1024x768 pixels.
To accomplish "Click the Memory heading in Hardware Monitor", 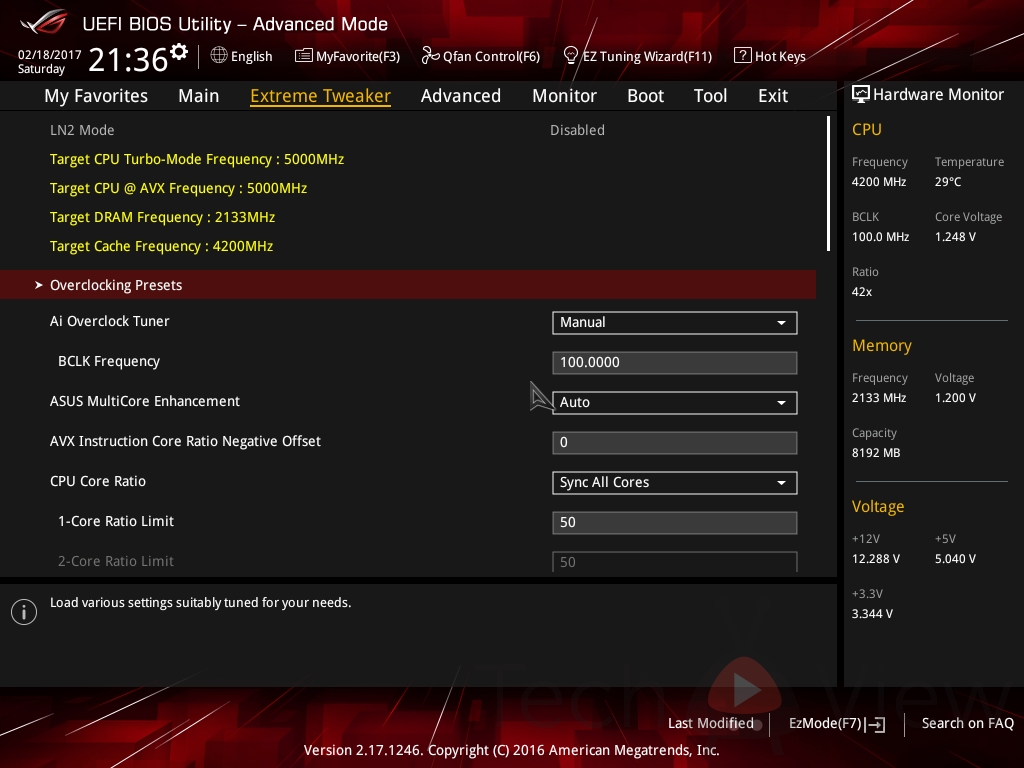I will [882, 345].
